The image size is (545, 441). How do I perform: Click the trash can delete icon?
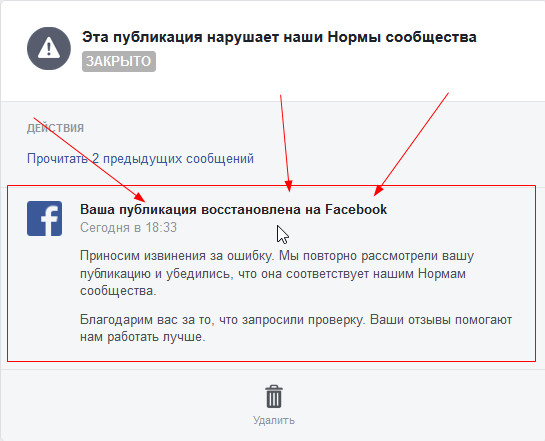(274, 397)
